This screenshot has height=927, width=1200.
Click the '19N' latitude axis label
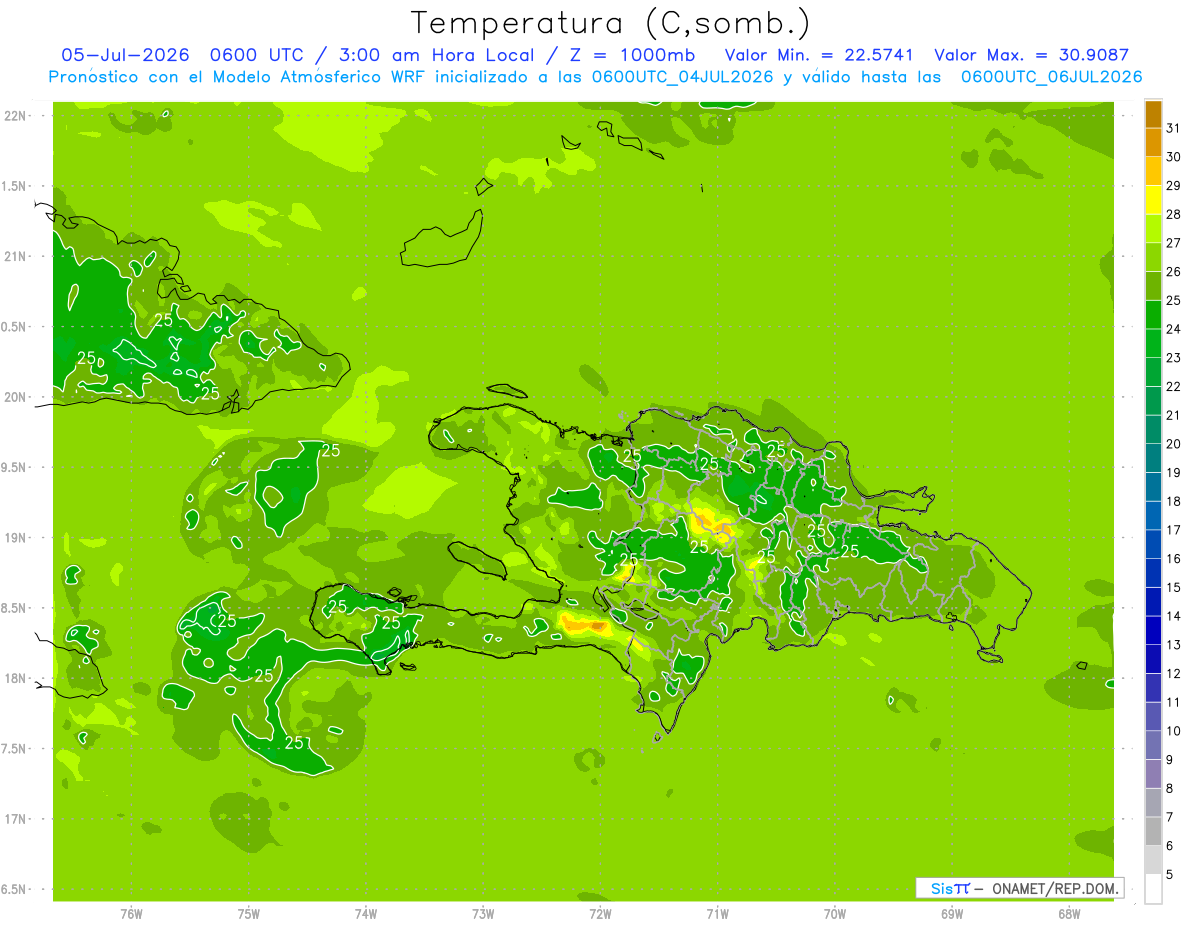tap(15, 538)
